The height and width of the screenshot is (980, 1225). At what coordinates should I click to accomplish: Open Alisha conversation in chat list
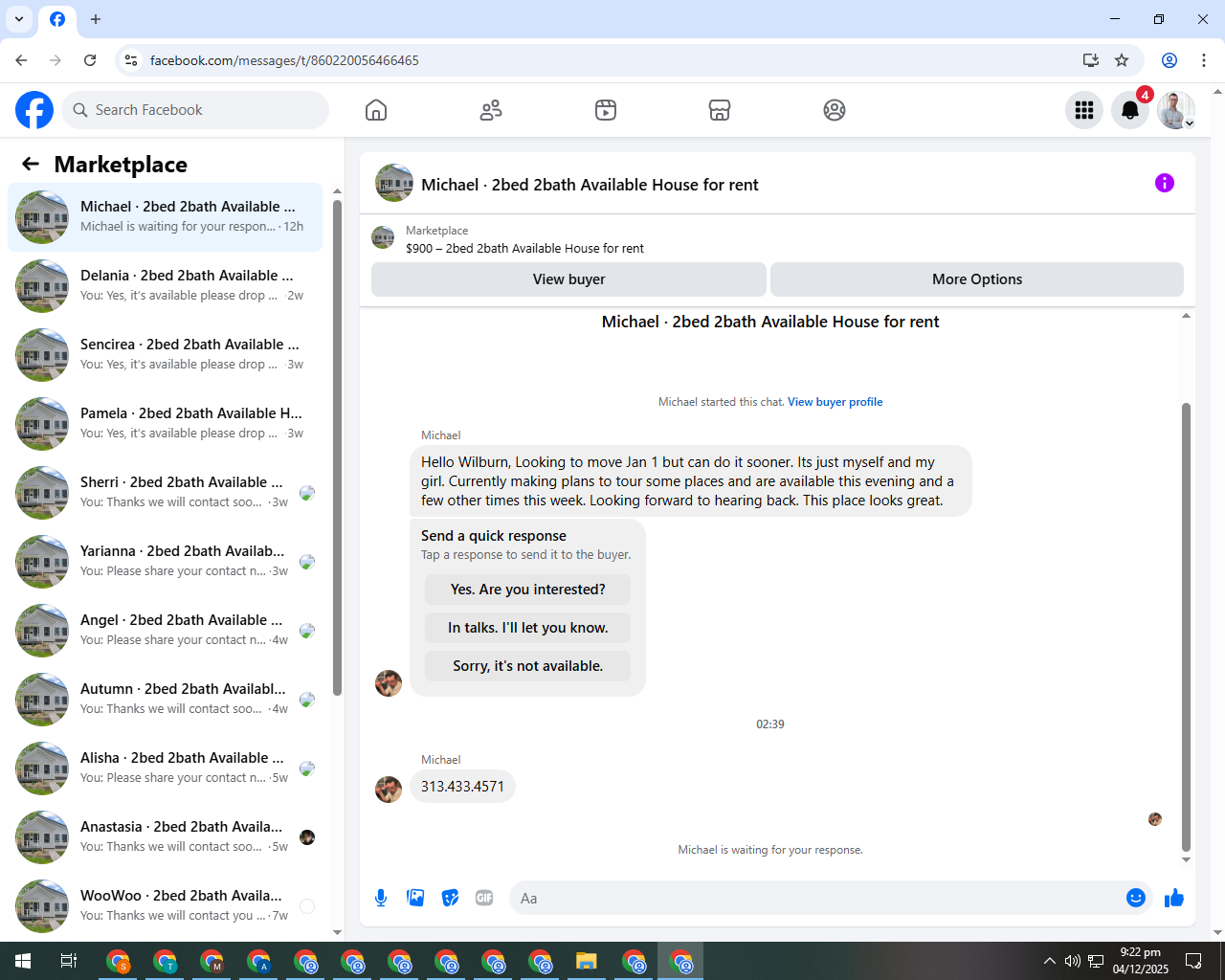tap(165, 768)
